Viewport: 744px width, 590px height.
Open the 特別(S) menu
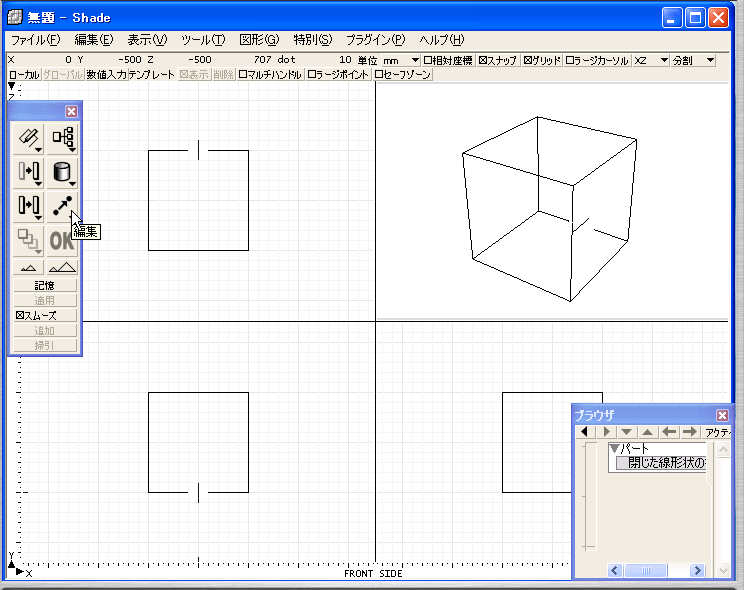pos(313,40)
